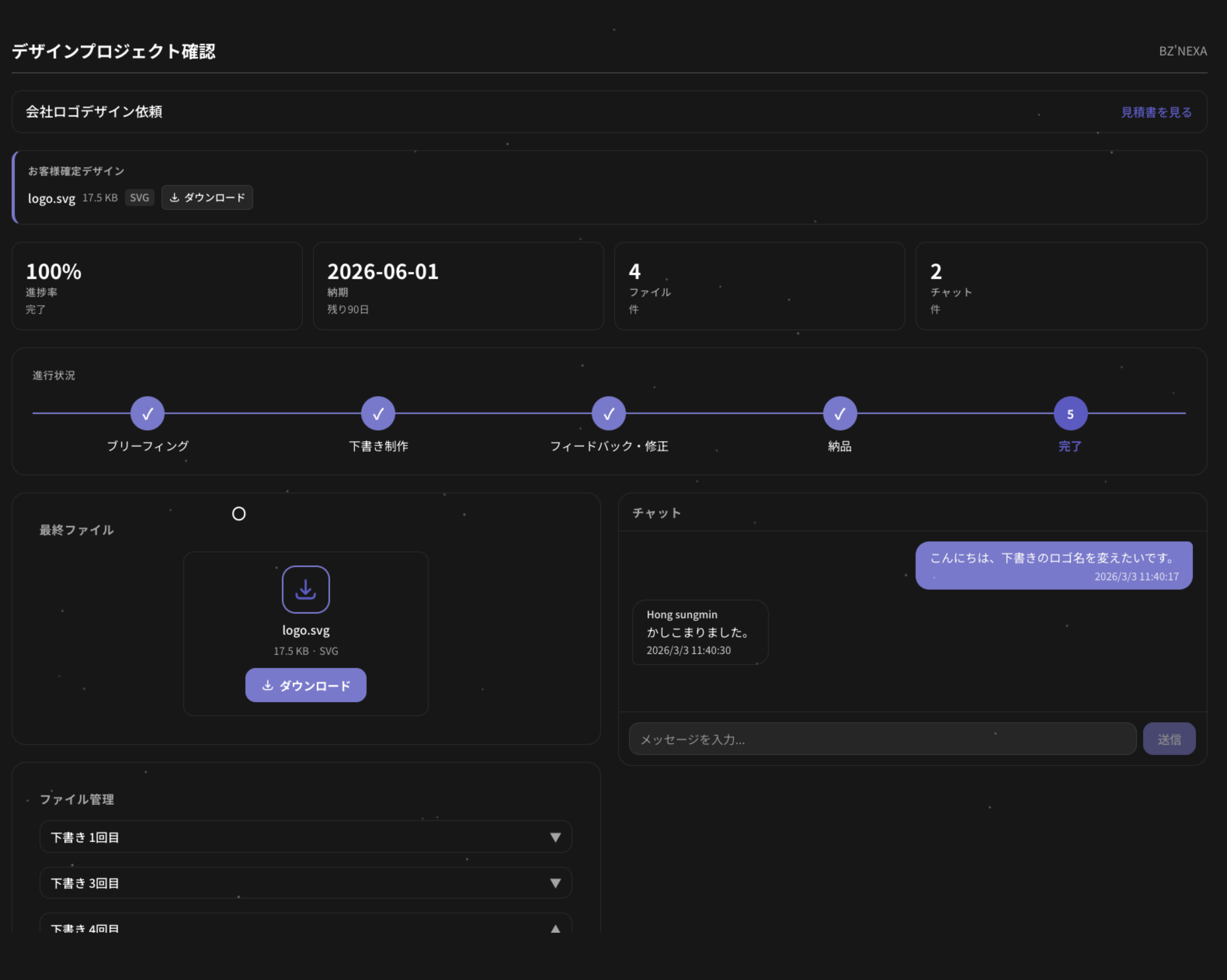Click the Briefing step checkmark circle
The height and width of the screenshot is (980, 1227).
(x=147, y=414)
